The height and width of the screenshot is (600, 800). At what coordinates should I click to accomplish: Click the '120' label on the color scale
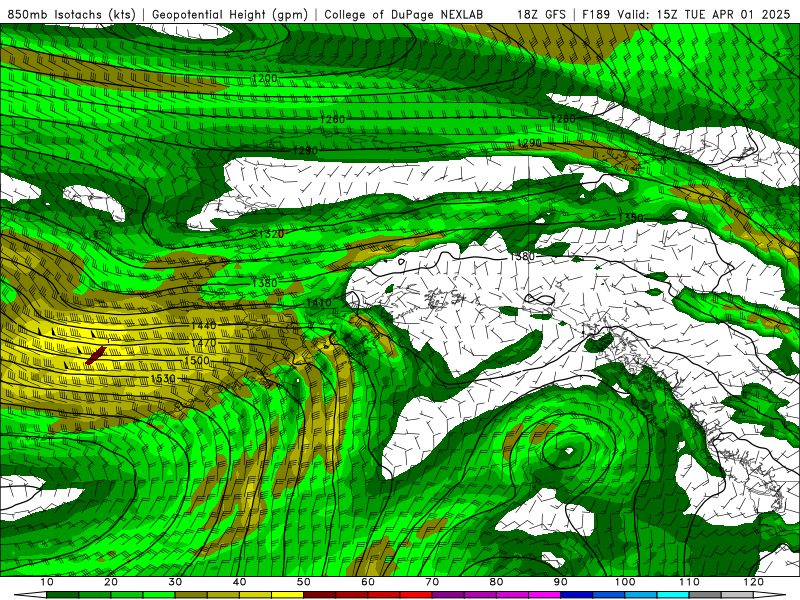click(754, 582)
